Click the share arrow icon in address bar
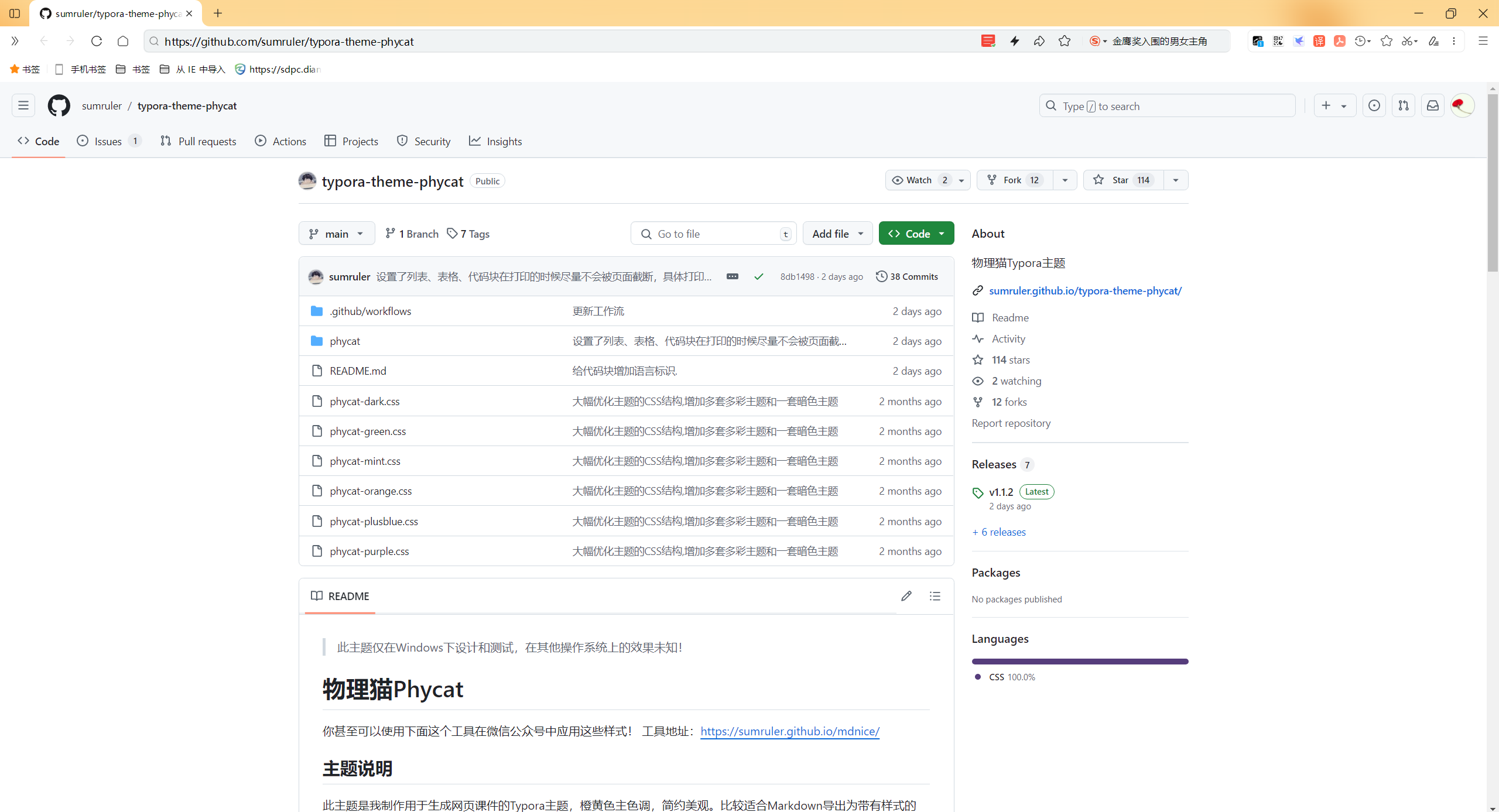The image size is (1499, 812). (1039, 41)
